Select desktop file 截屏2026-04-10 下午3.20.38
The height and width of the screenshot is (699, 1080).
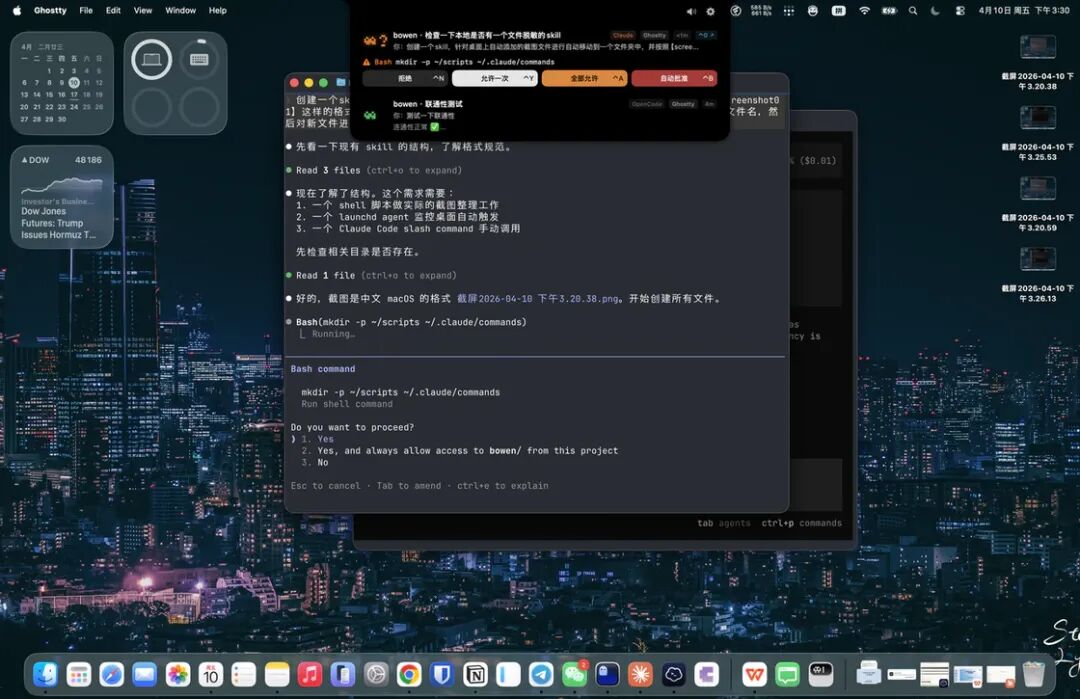pos(1037,63)
